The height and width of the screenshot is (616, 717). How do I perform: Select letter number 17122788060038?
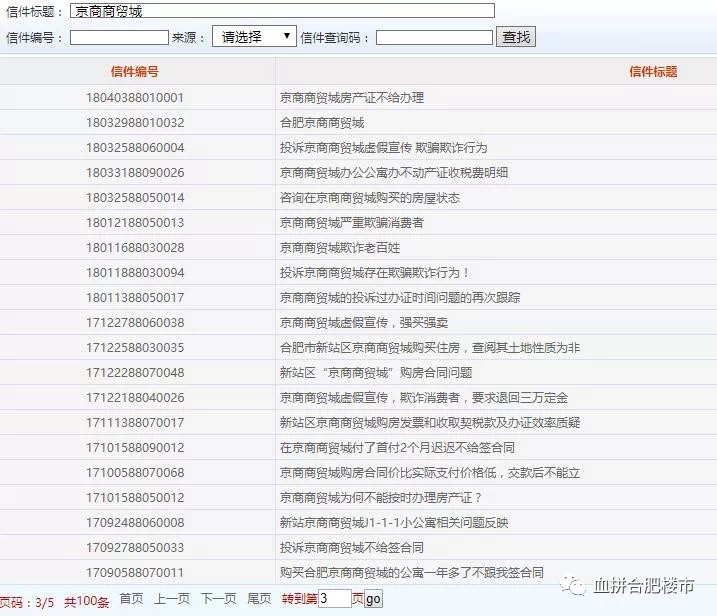click(x=135, y=322)
